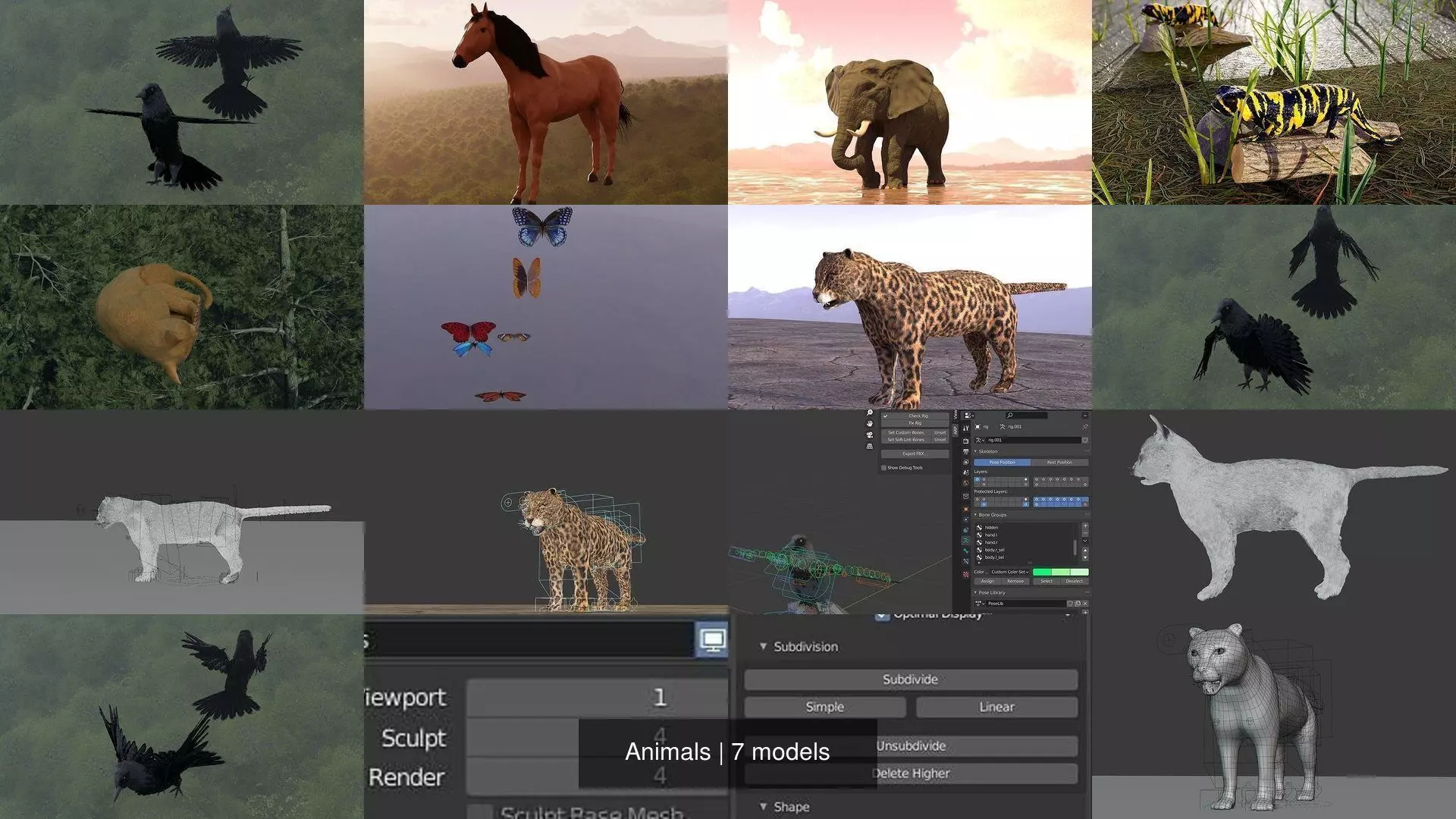Click the hand.l bone group icon

coord(979,535)
